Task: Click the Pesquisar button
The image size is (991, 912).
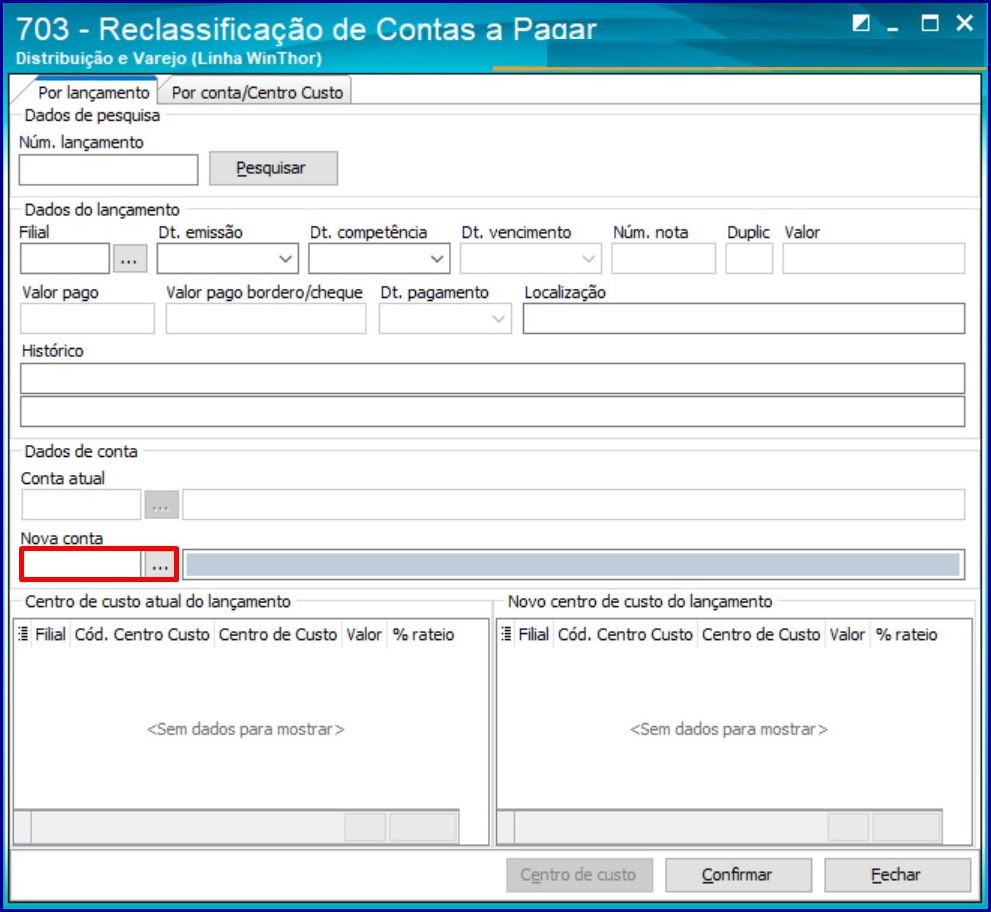Action: coord(273,168)
